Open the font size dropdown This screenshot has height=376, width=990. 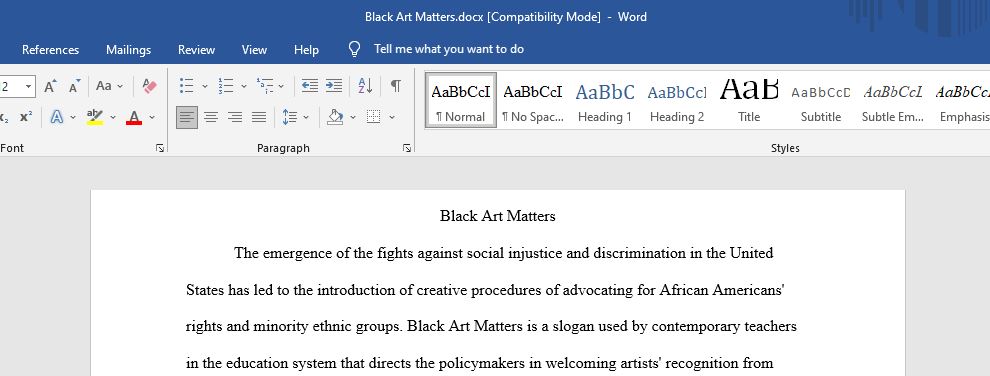pos(28,86)
